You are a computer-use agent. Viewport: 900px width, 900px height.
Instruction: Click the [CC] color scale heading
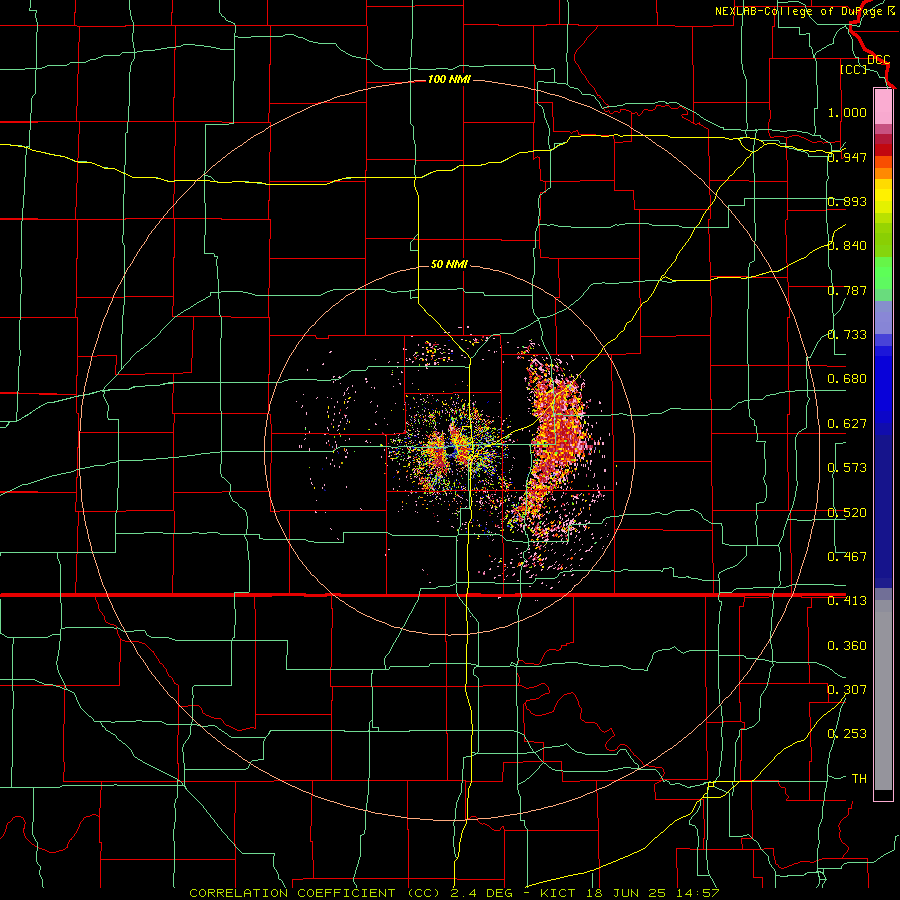point(853,69)
